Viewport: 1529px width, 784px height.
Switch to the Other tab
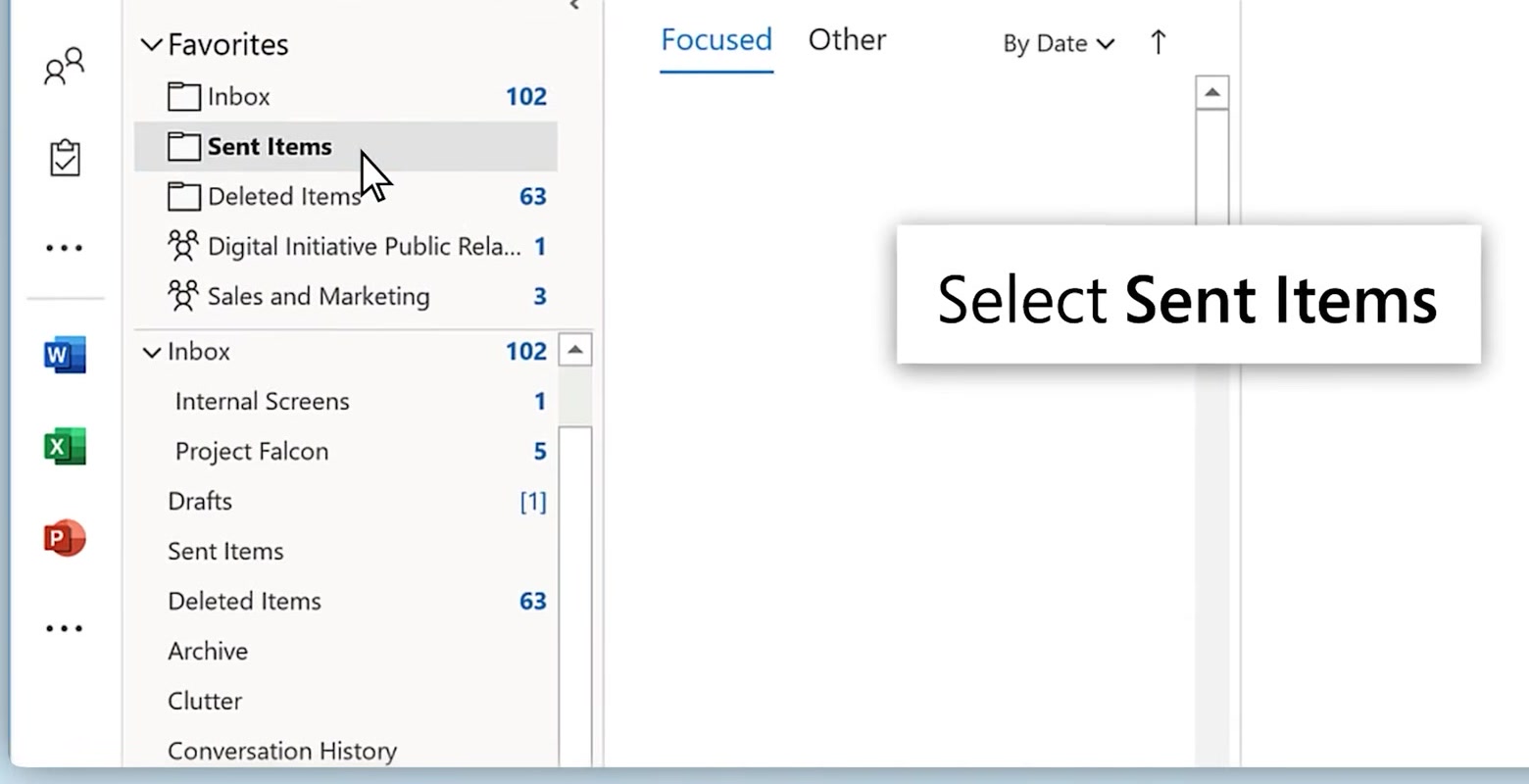pos(847,40)
